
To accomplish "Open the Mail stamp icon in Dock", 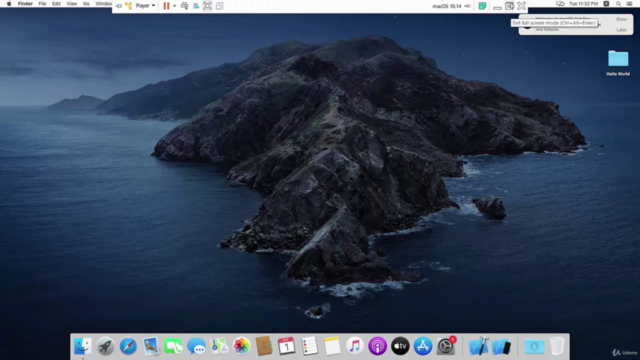I will (151, 346).
